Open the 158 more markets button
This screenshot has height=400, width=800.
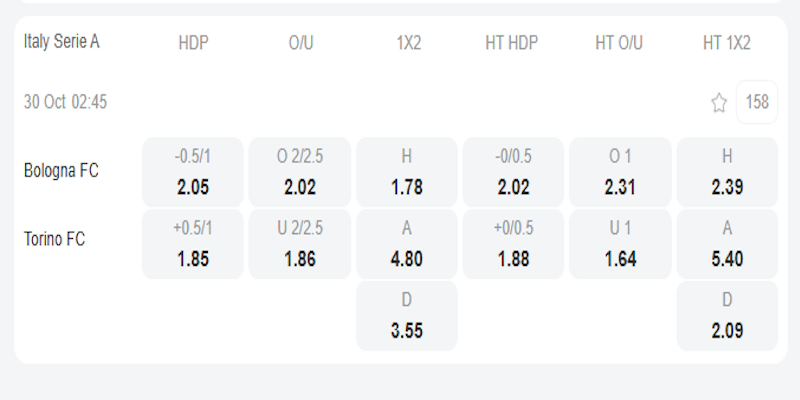pos(757,102)
